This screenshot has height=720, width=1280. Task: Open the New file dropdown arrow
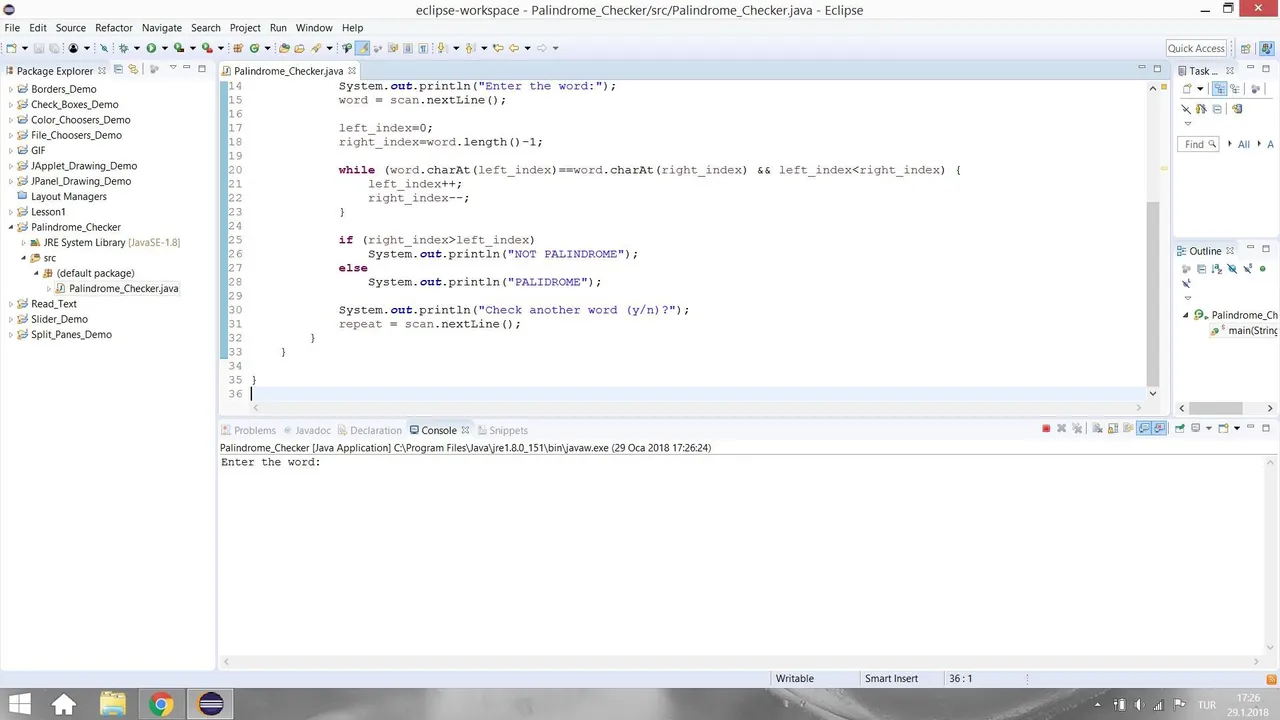tap(24, 48)
